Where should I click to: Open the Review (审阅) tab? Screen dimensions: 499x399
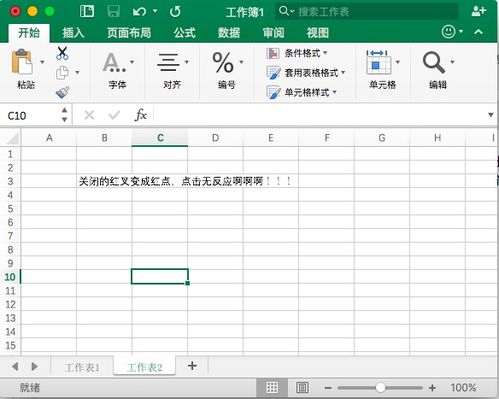(x=273, y=33)
